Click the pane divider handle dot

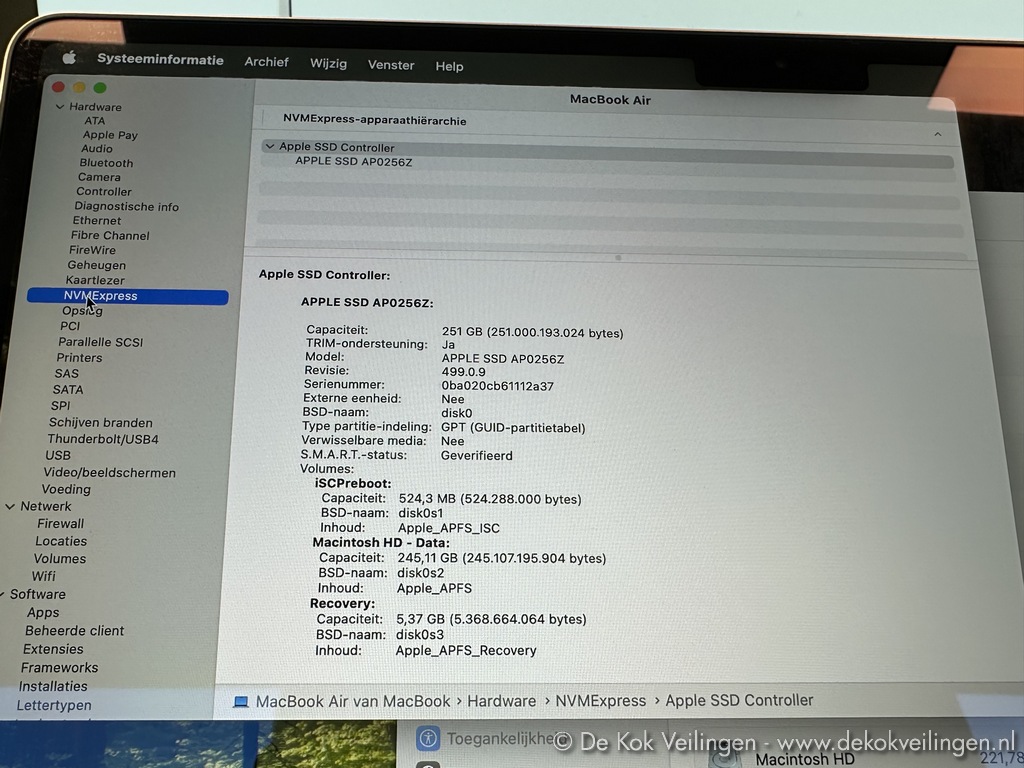pos(618,257)
